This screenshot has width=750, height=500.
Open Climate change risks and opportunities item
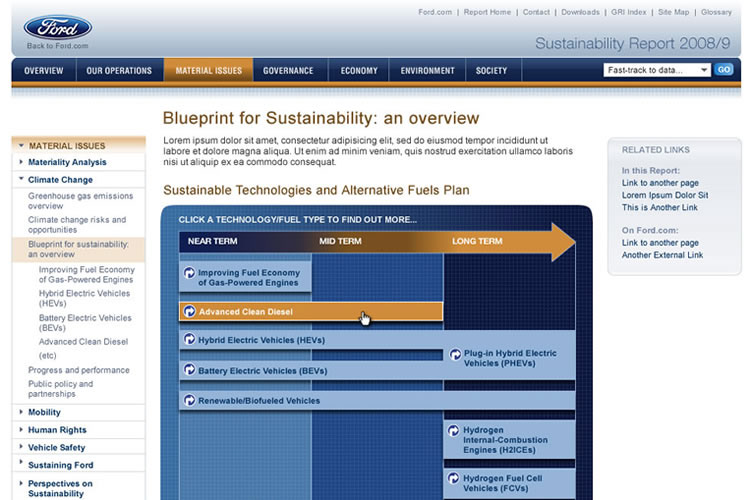point(77,224)
